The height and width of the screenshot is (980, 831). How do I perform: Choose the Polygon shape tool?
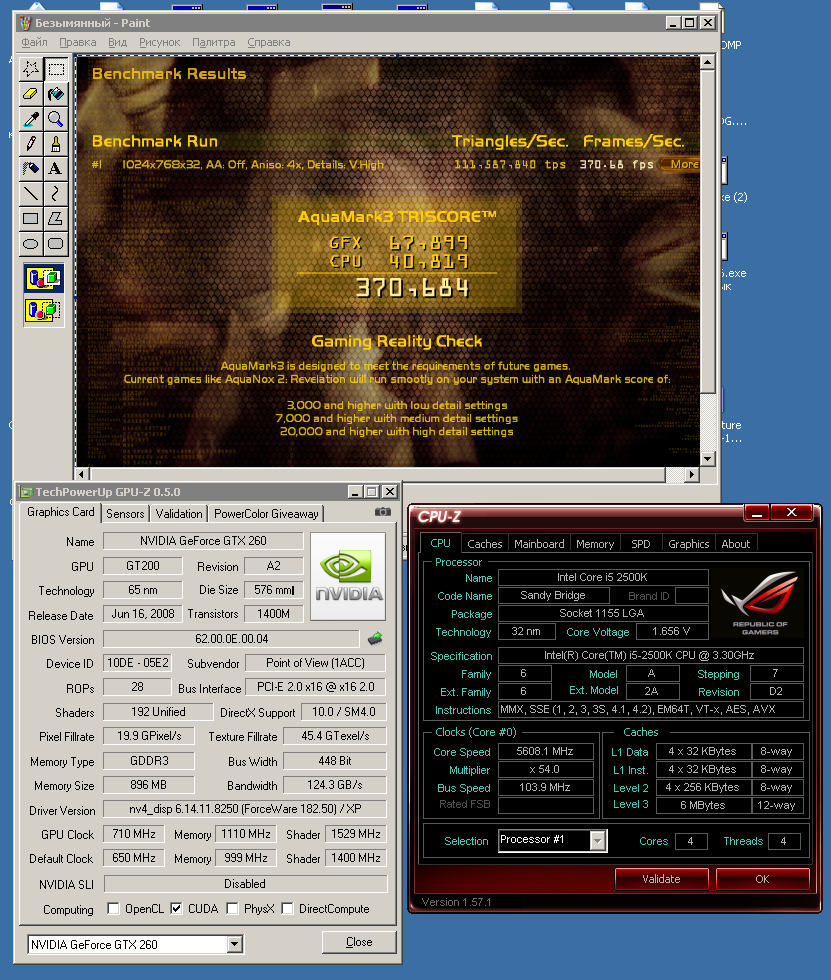tap(56, 219)
